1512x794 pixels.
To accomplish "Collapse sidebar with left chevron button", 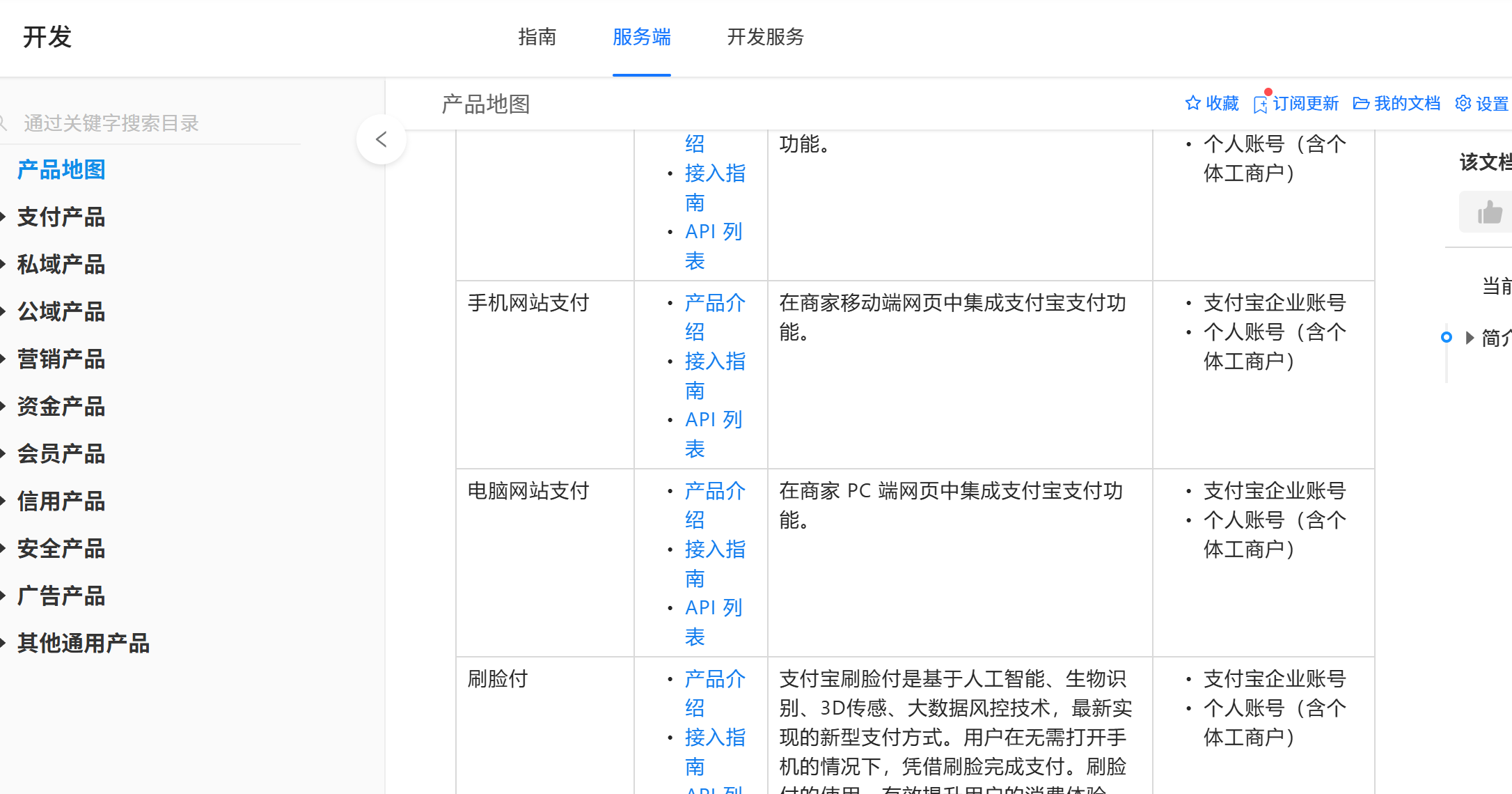I will pyautogui.click(x=381, y=139).
